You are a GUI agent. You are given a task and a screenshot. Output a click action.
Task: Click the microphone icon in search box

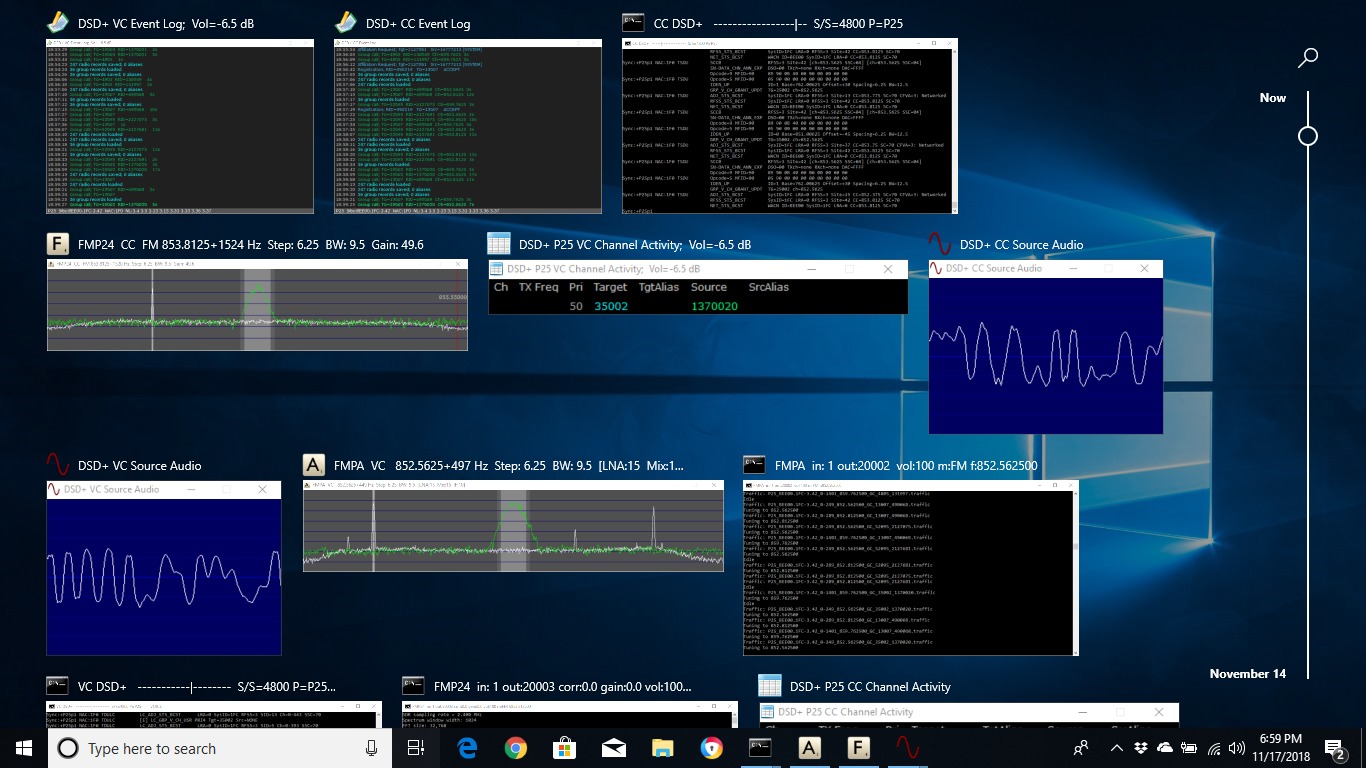tap(372, 748)
